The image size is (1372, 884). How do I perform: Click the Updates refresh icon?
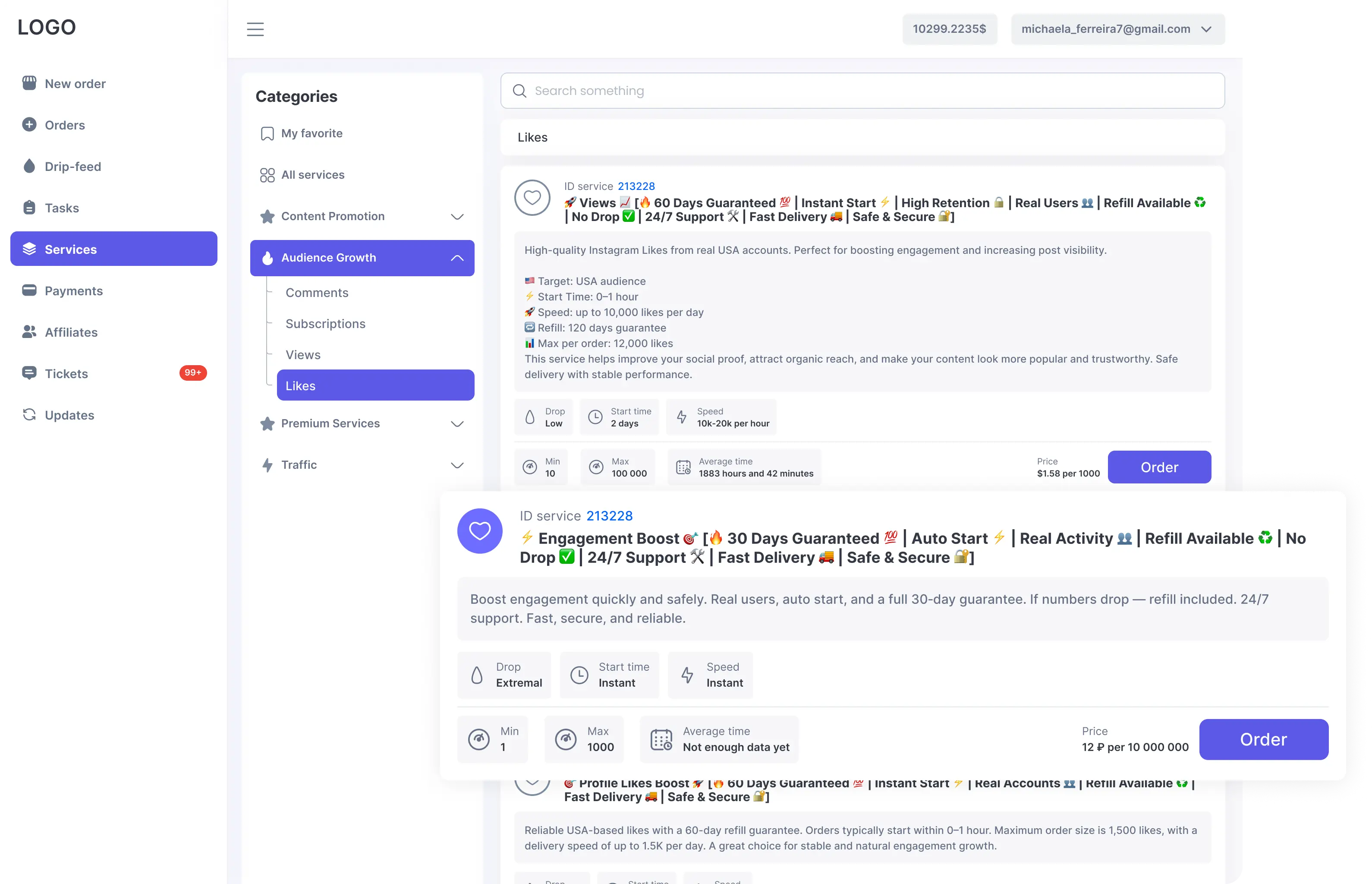(29, 414)
